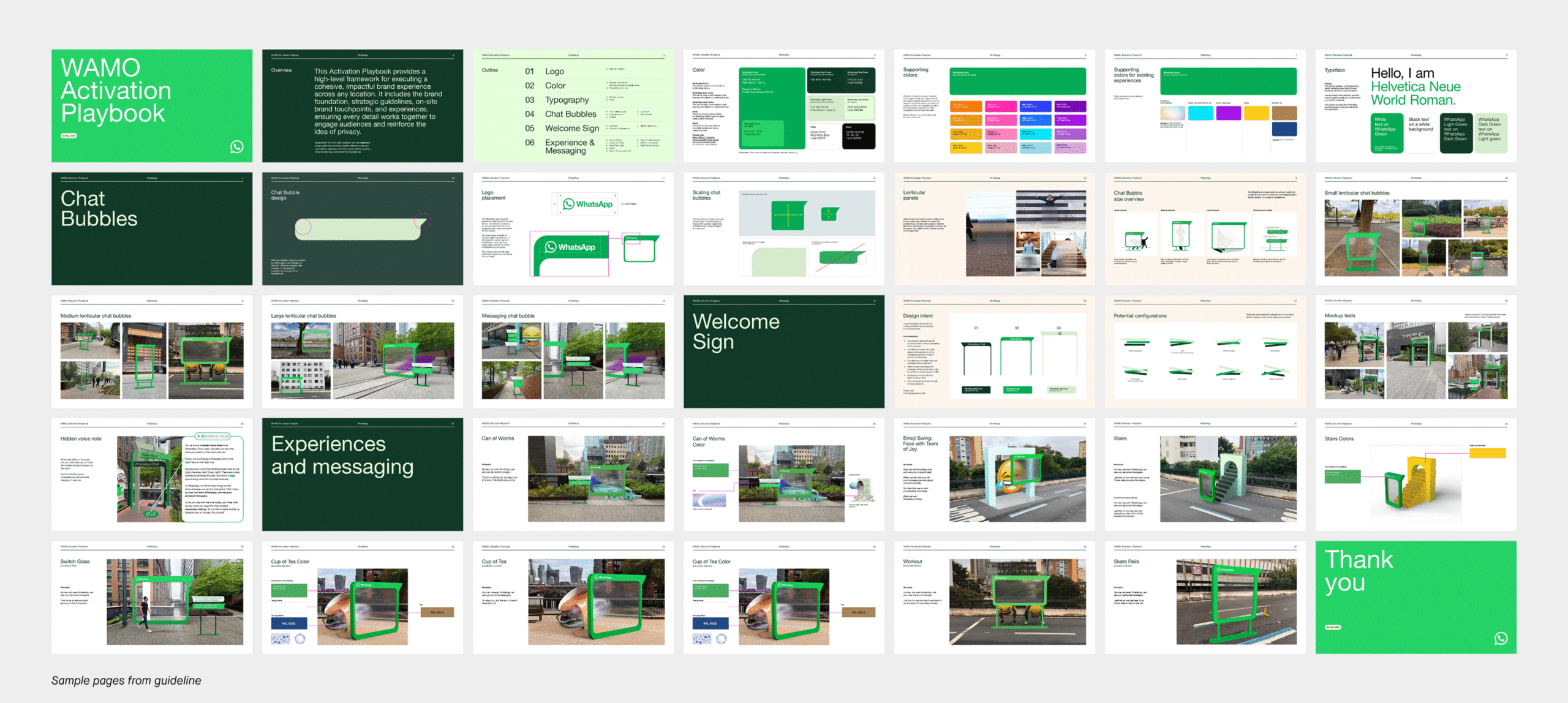Pick the yellow swatch on the Stairs Colors page

(x=1487, y=453)
